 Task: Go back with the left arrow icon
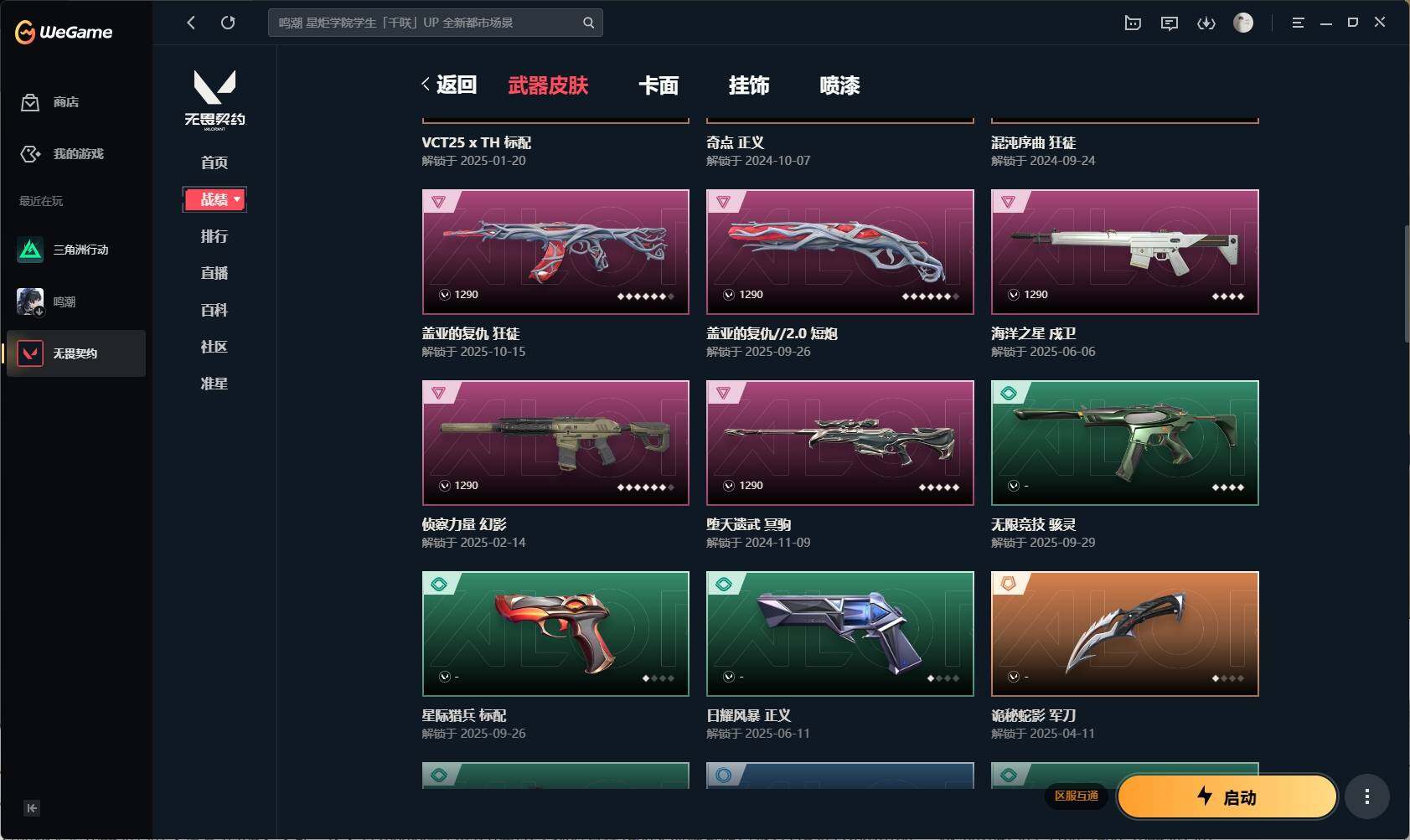191,23
